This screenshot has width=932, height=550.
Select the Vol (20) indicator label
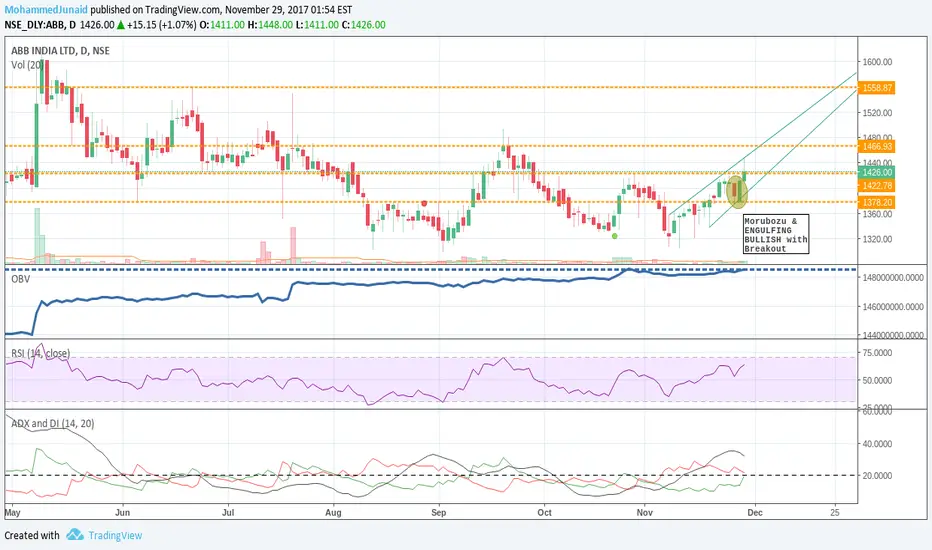point(27,65)
